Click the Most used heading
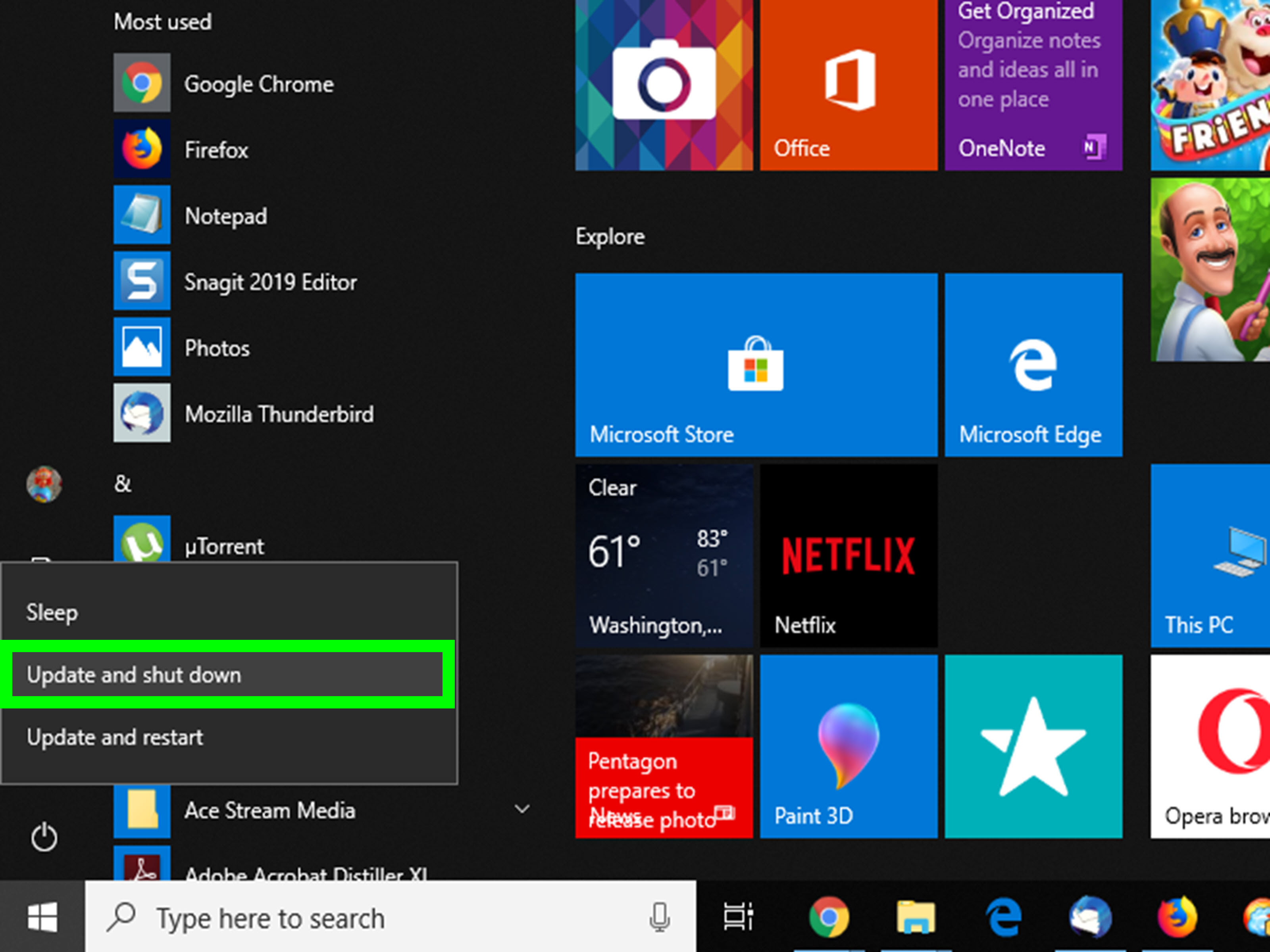Screen dimensions: 1270x952 [x=162, y=22]
